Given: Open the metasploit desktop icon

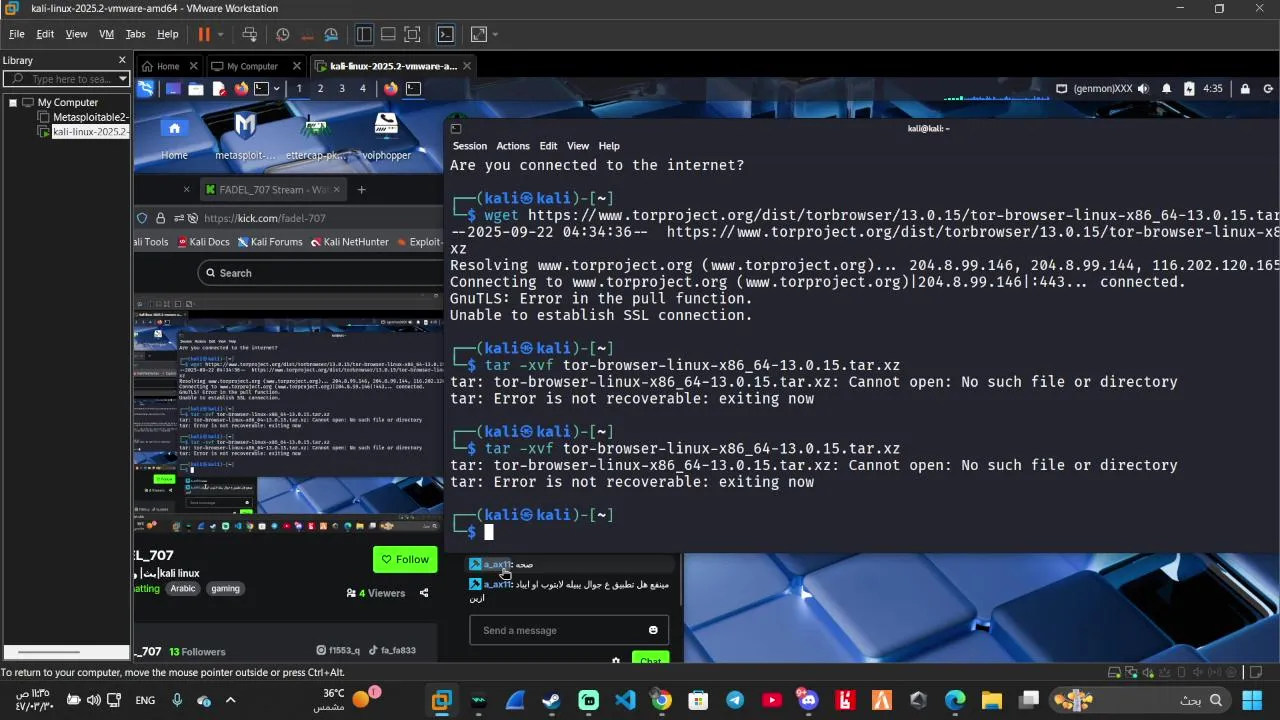Looking at the screenshot, I should tap(245, 135).
